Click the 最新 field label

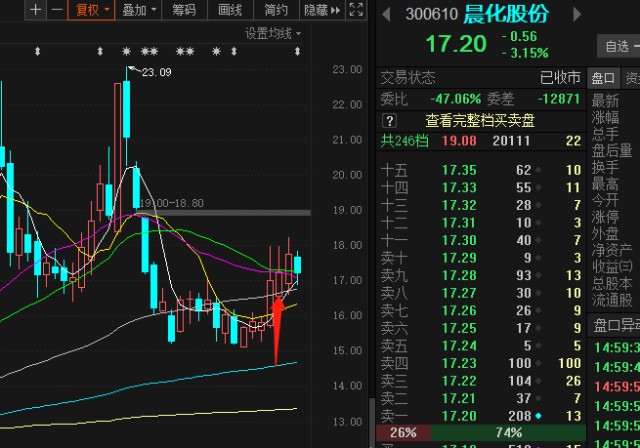605,101
